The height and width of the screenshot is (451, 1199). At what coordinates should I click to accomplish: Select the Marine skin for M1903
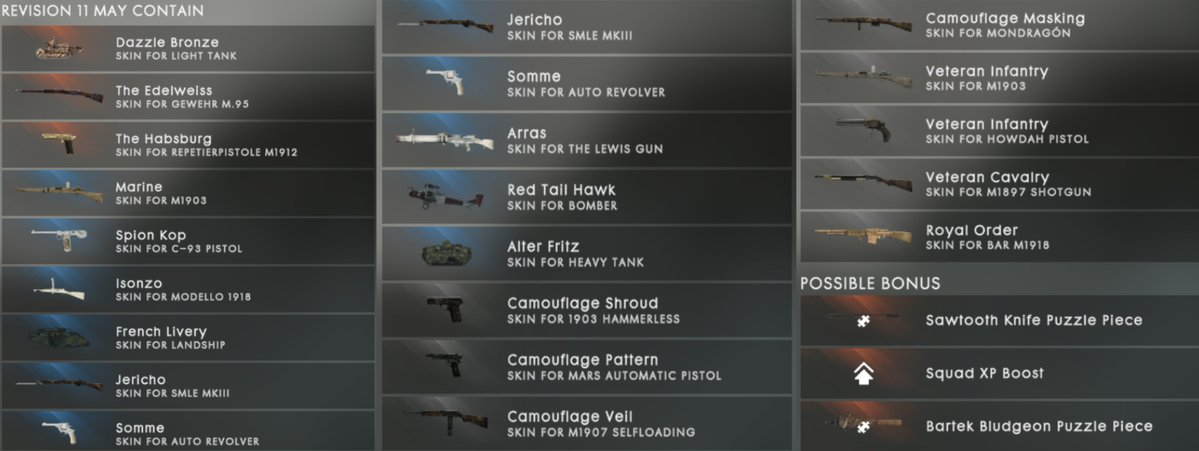(188, 193)
